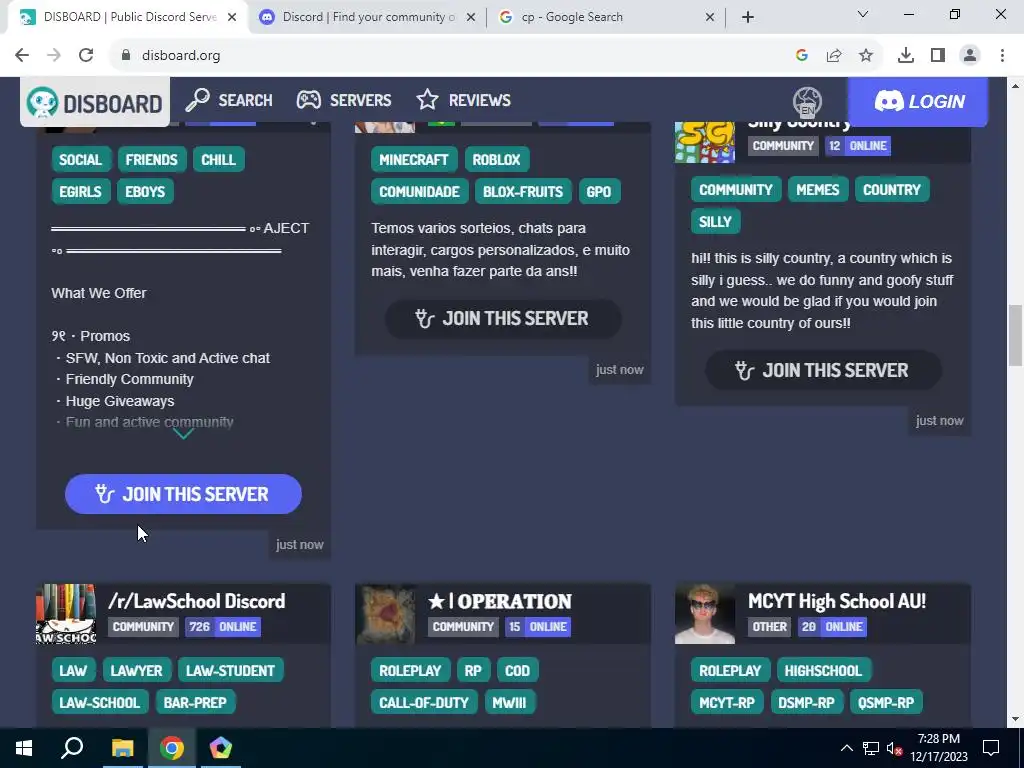Image resolution: width=1024 pixels, height=768 pixels.
Task: Select the BLOX-FRUITS tag
Action: pyautogui.click(x=523, y=191)
